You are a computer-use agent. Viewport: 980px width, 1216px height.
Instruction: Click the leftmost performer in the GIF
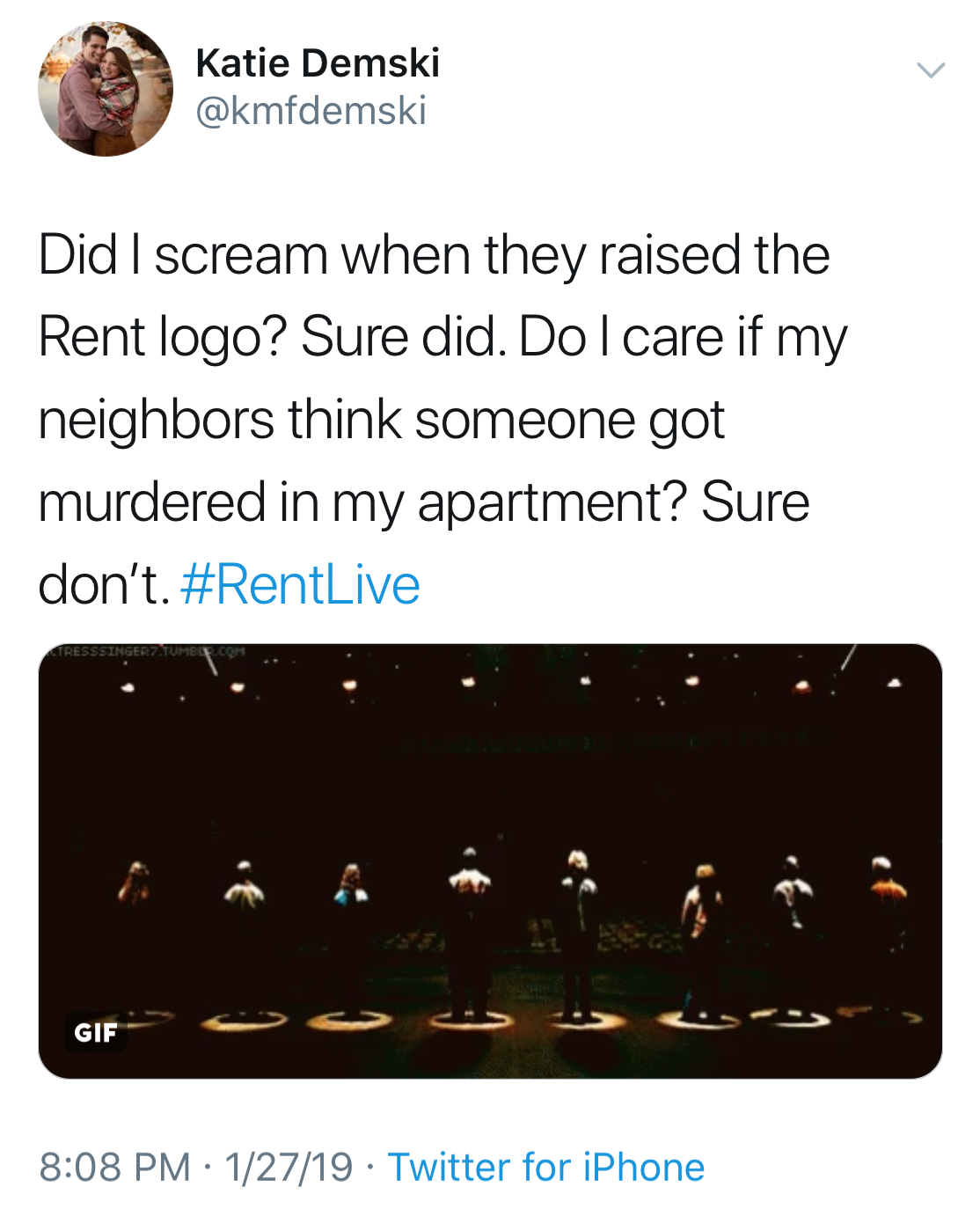pos(136,884)
